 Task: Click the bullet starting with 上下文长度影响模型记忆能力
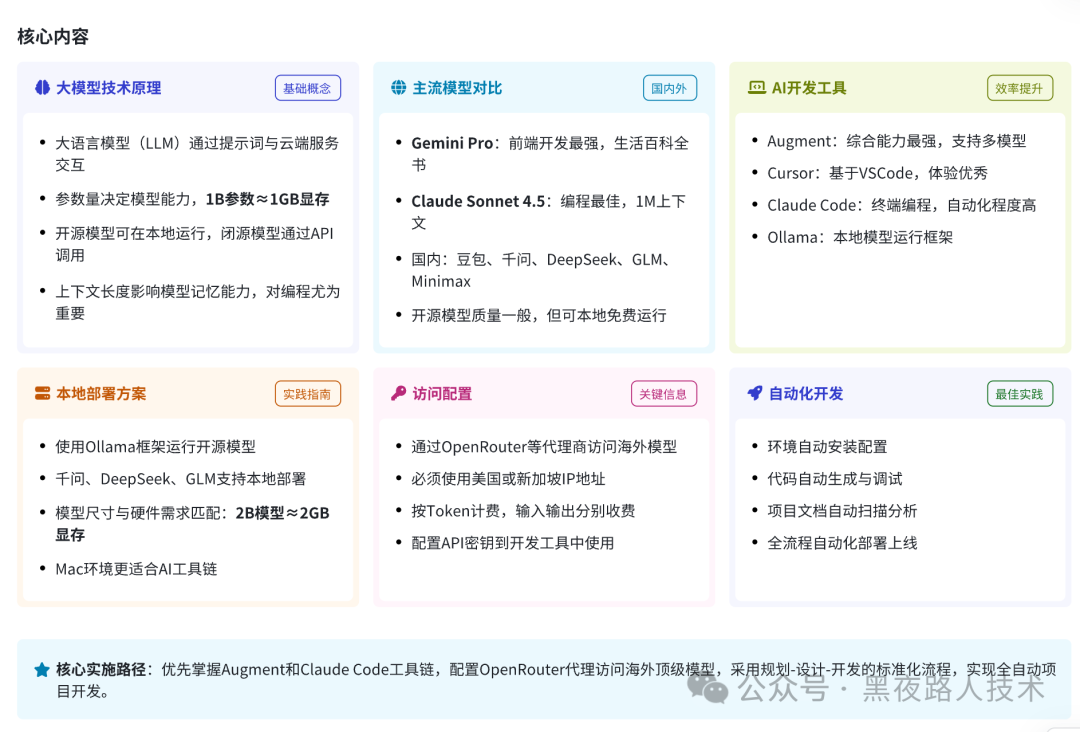[198, 302]
